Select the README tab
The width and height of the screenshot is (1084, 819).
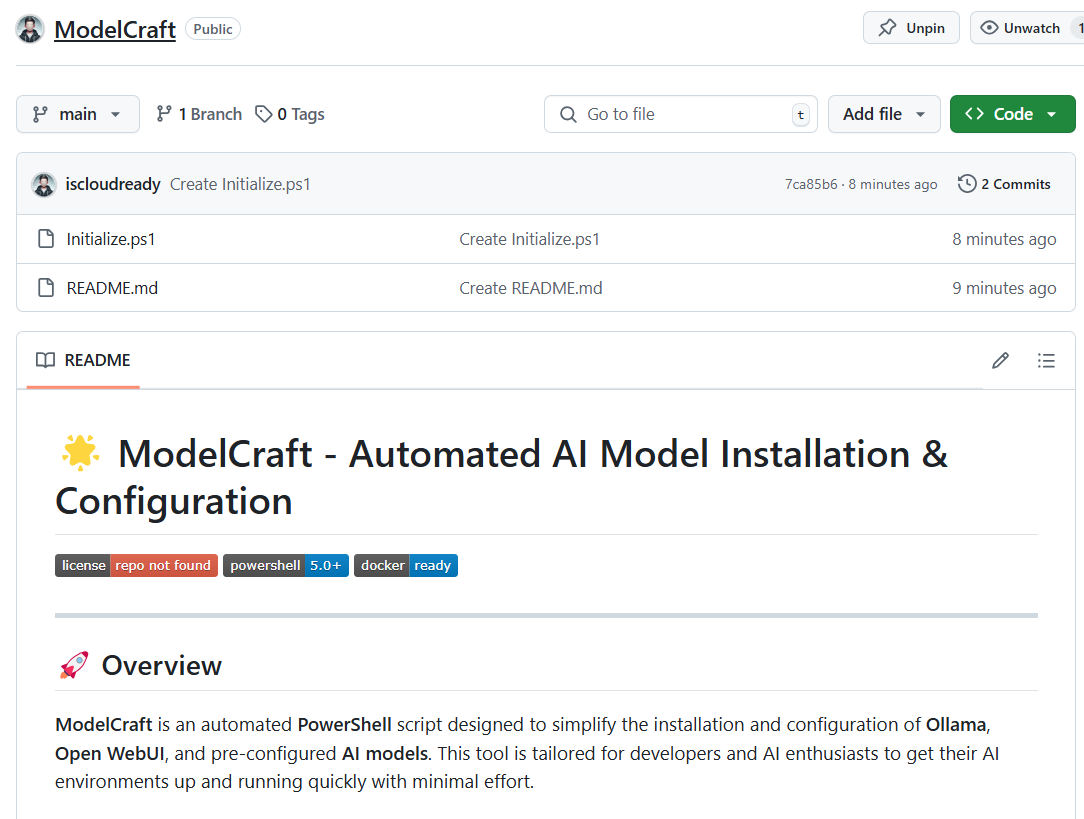point(83,360)
